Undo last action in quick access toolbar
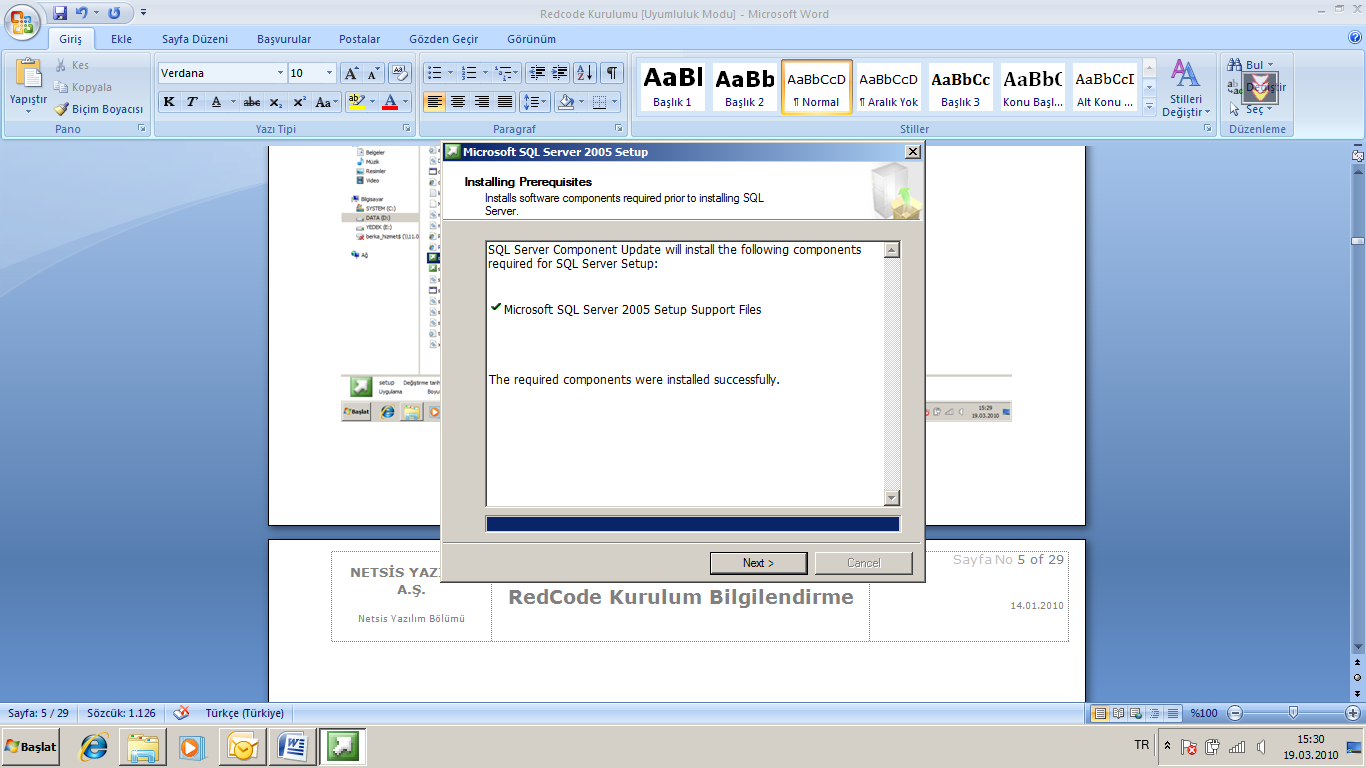The width and height of the screenshot is (1366, 768). point(81,13)
